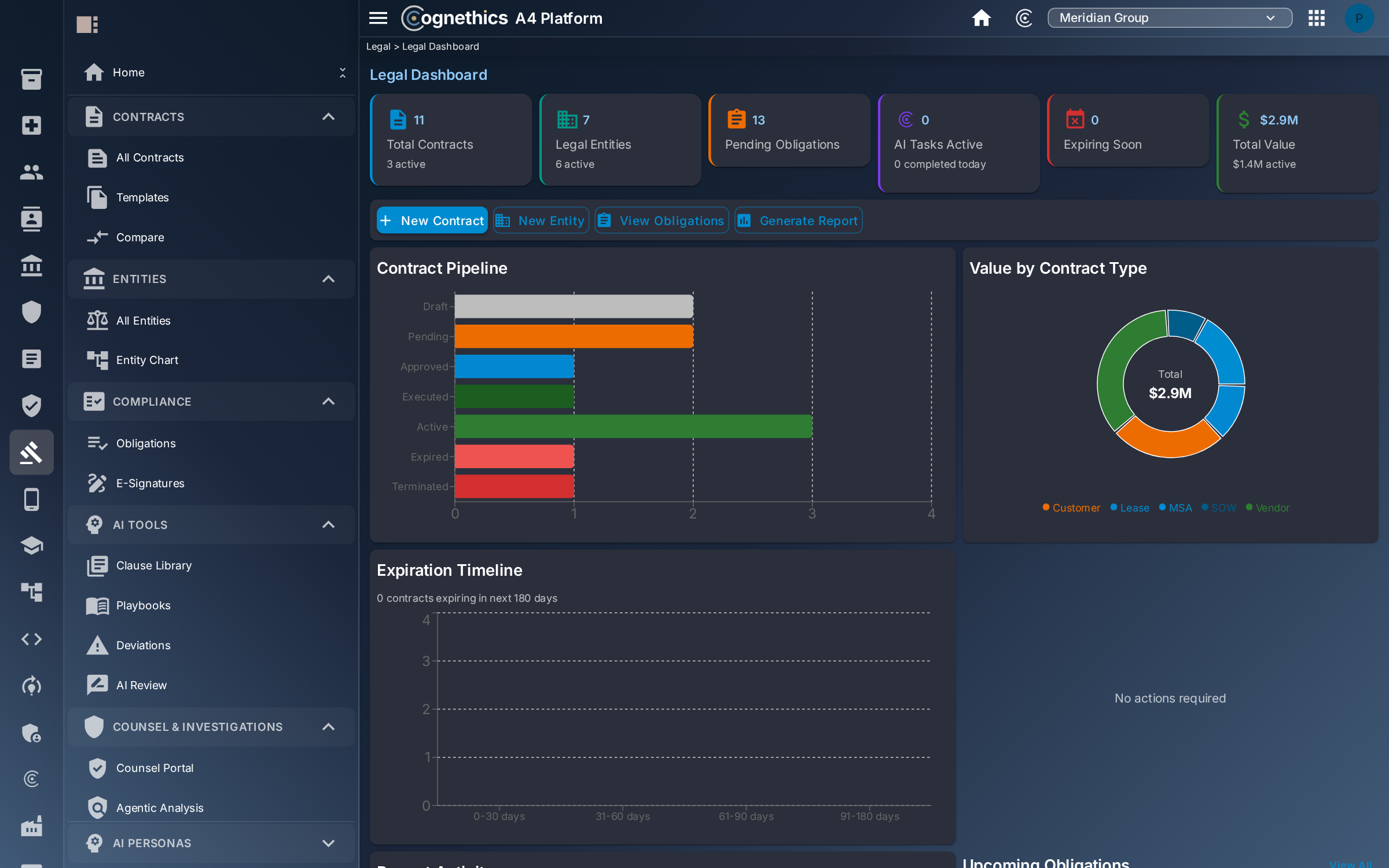Open the Pending Obligations stat card
The image size is (1389, 868).
pos(789,131)
